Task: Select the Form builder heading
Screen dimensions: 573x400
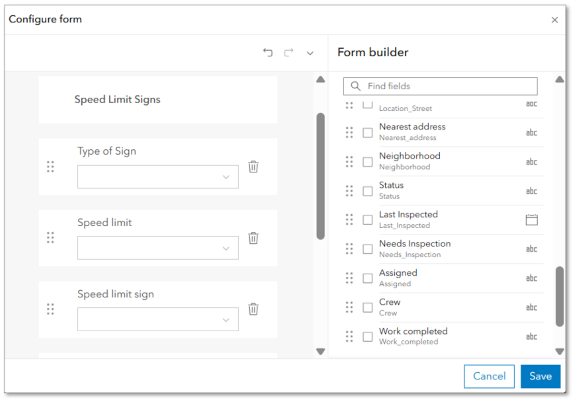Action: click(373, 52)
